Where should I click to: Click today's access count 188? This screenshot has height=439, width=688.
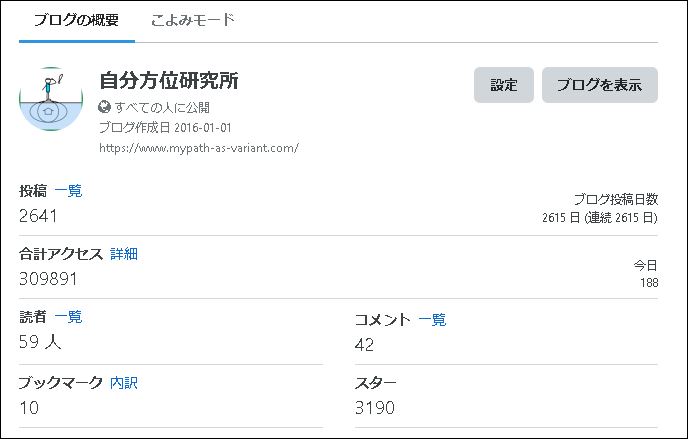[x=649, y=282]
